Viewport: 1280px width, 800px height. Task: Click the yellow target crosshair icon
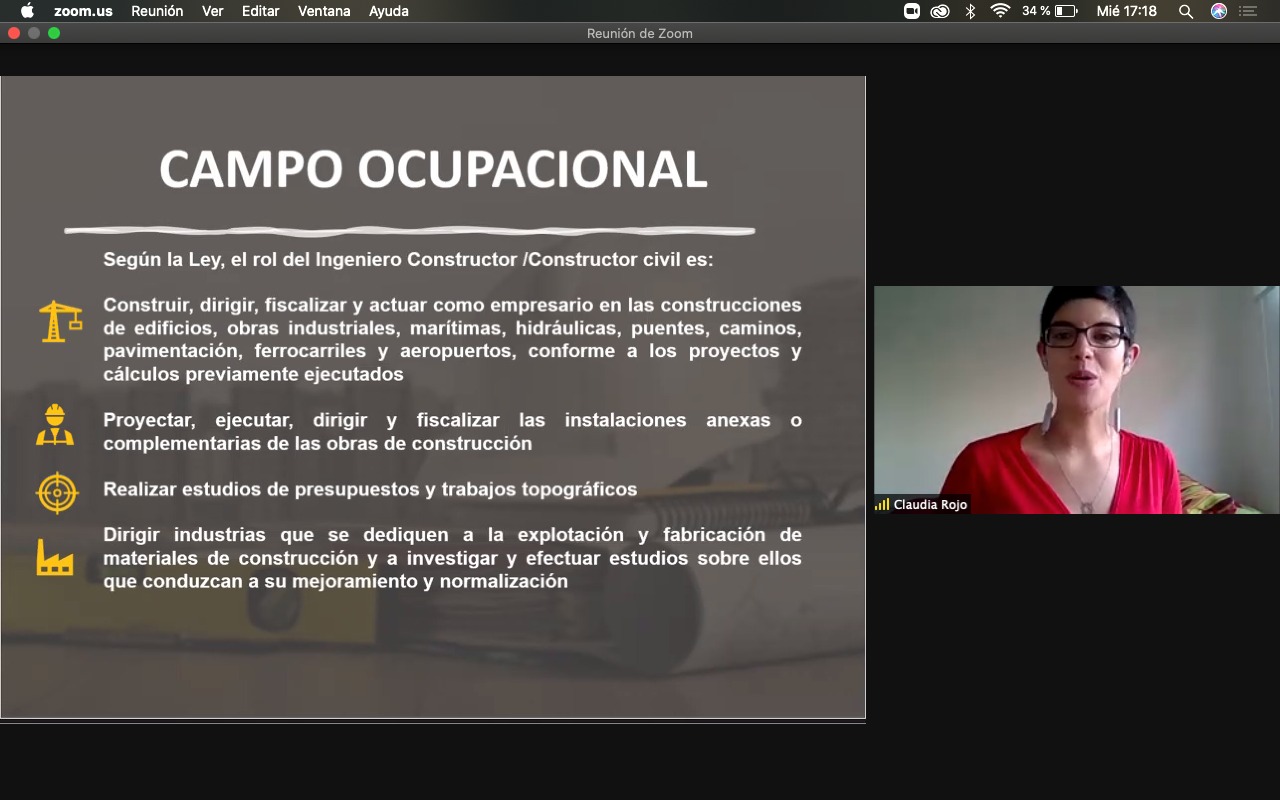click(x=57, y=492)
